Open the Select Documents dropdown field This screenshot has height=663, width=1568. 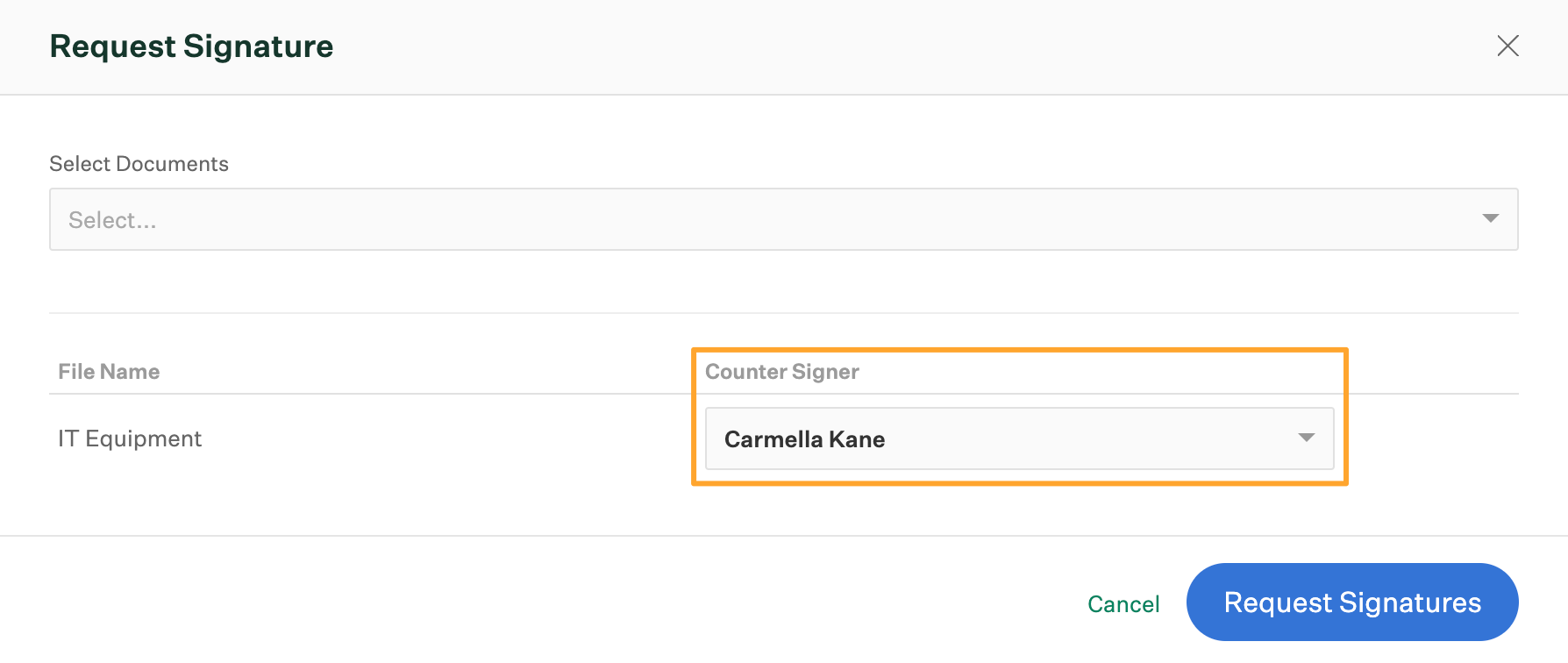coord(783,219)
